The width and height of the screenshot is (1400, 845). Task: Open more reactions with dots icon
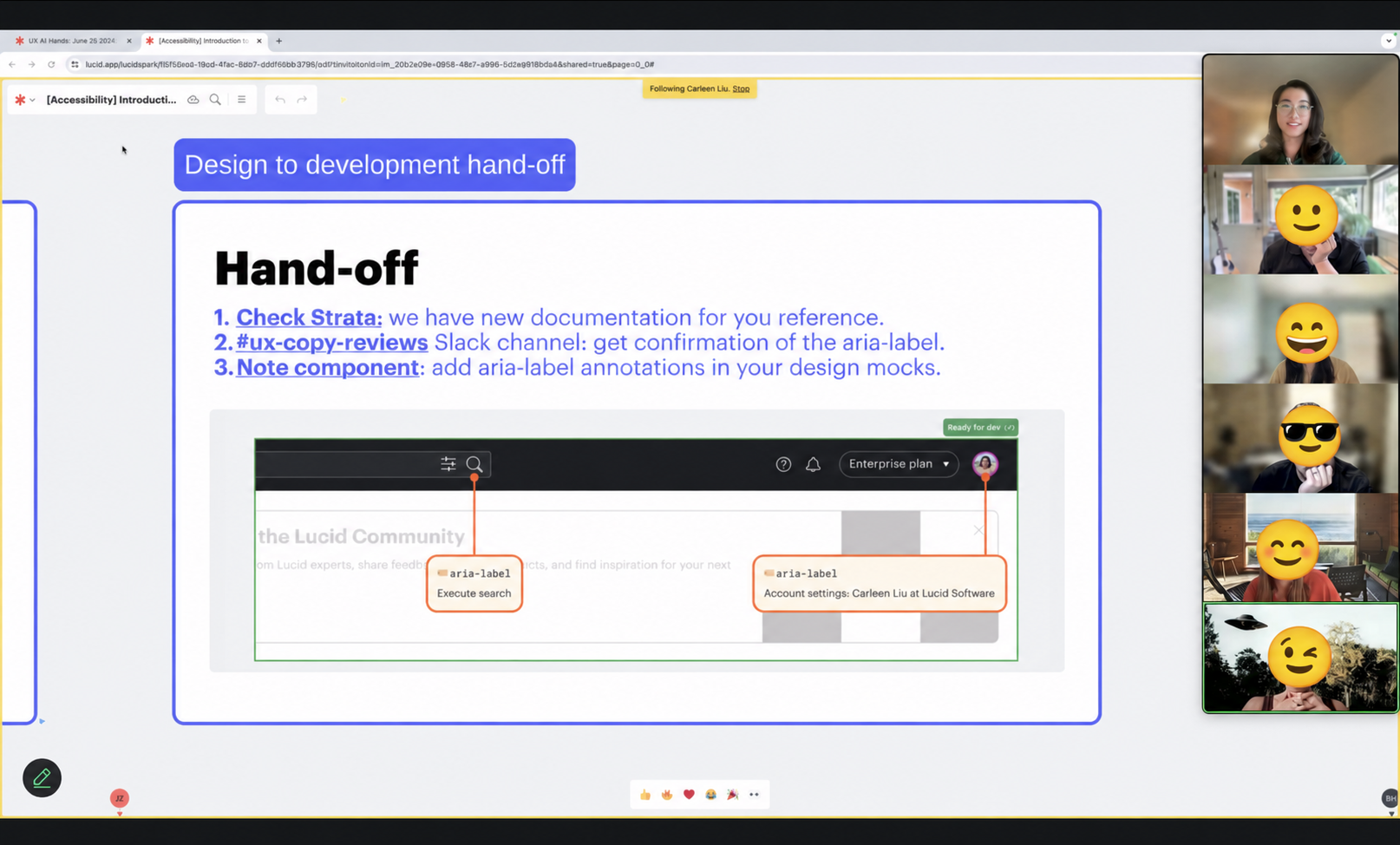(x=754, y=795)
